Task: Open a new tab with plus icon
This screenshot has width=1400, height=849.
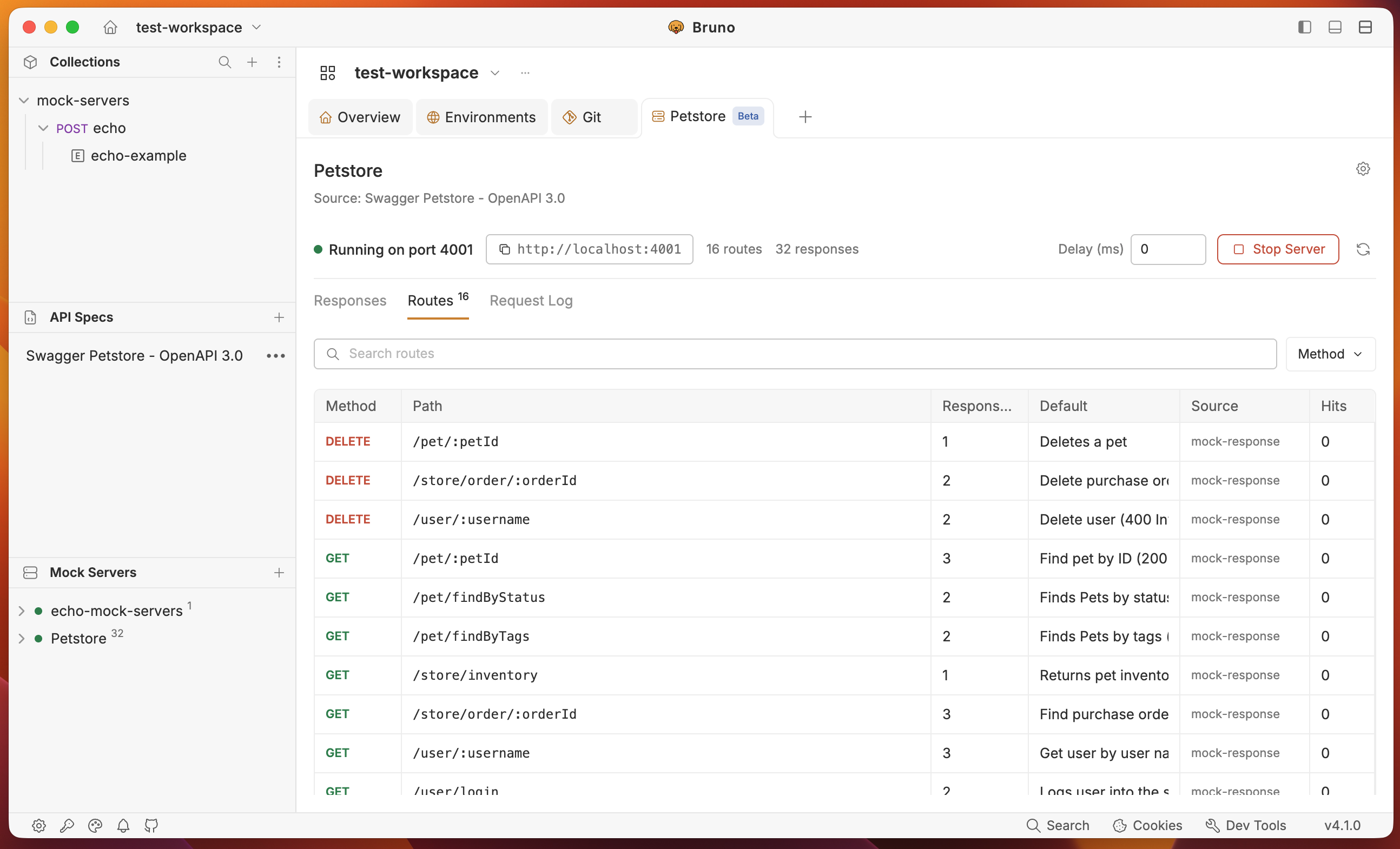Action: (x=805, y=117)
